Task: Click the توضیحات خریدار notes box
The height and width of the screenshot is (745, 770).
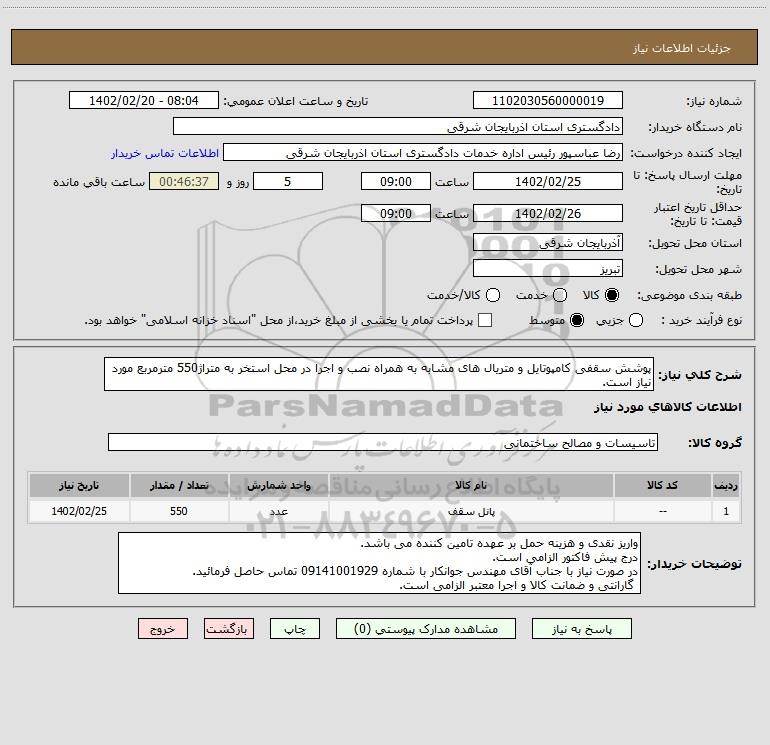Action: [379, 563]
